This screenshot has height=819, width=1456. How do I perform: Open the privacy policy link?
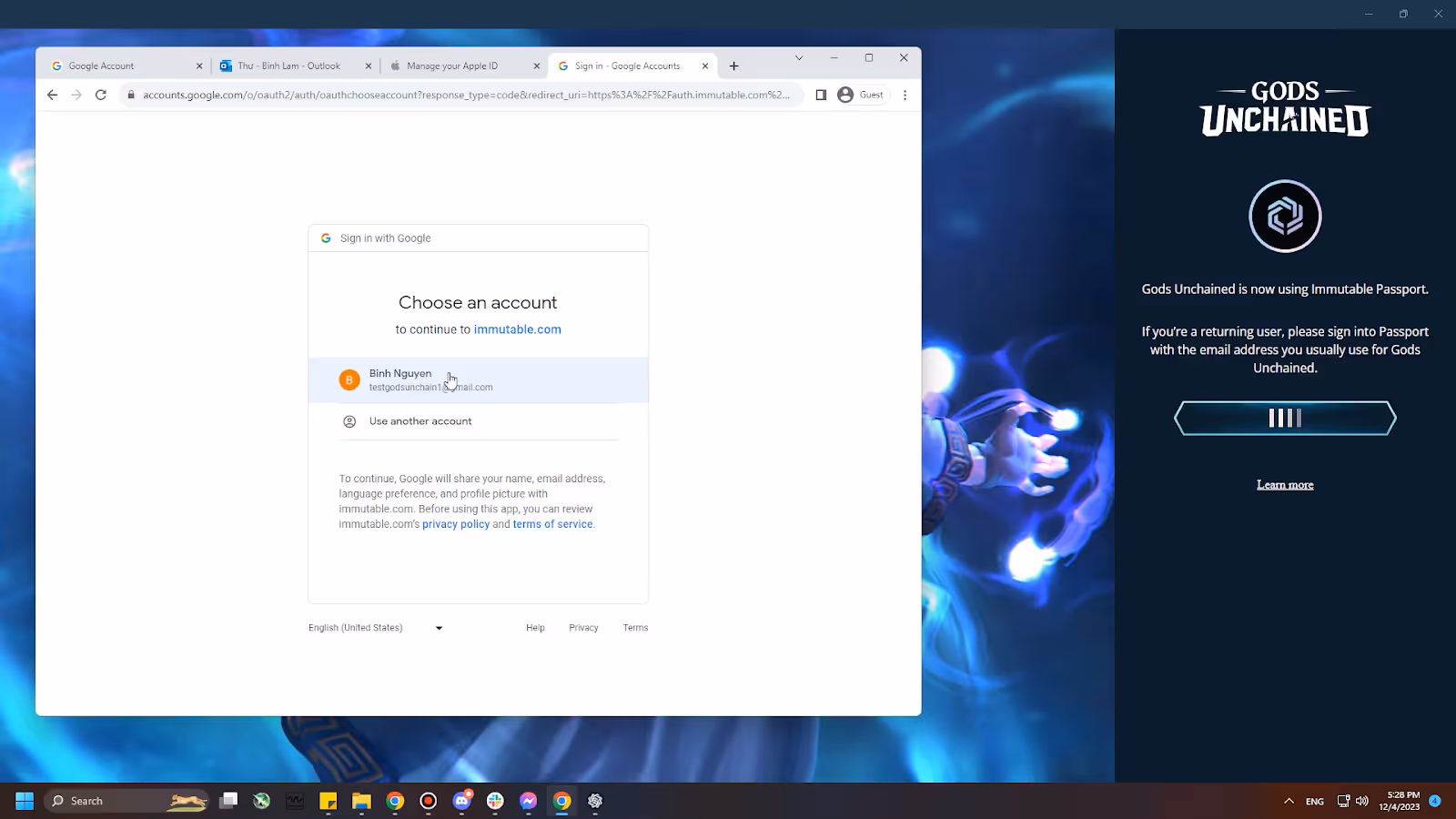[455, 524]
